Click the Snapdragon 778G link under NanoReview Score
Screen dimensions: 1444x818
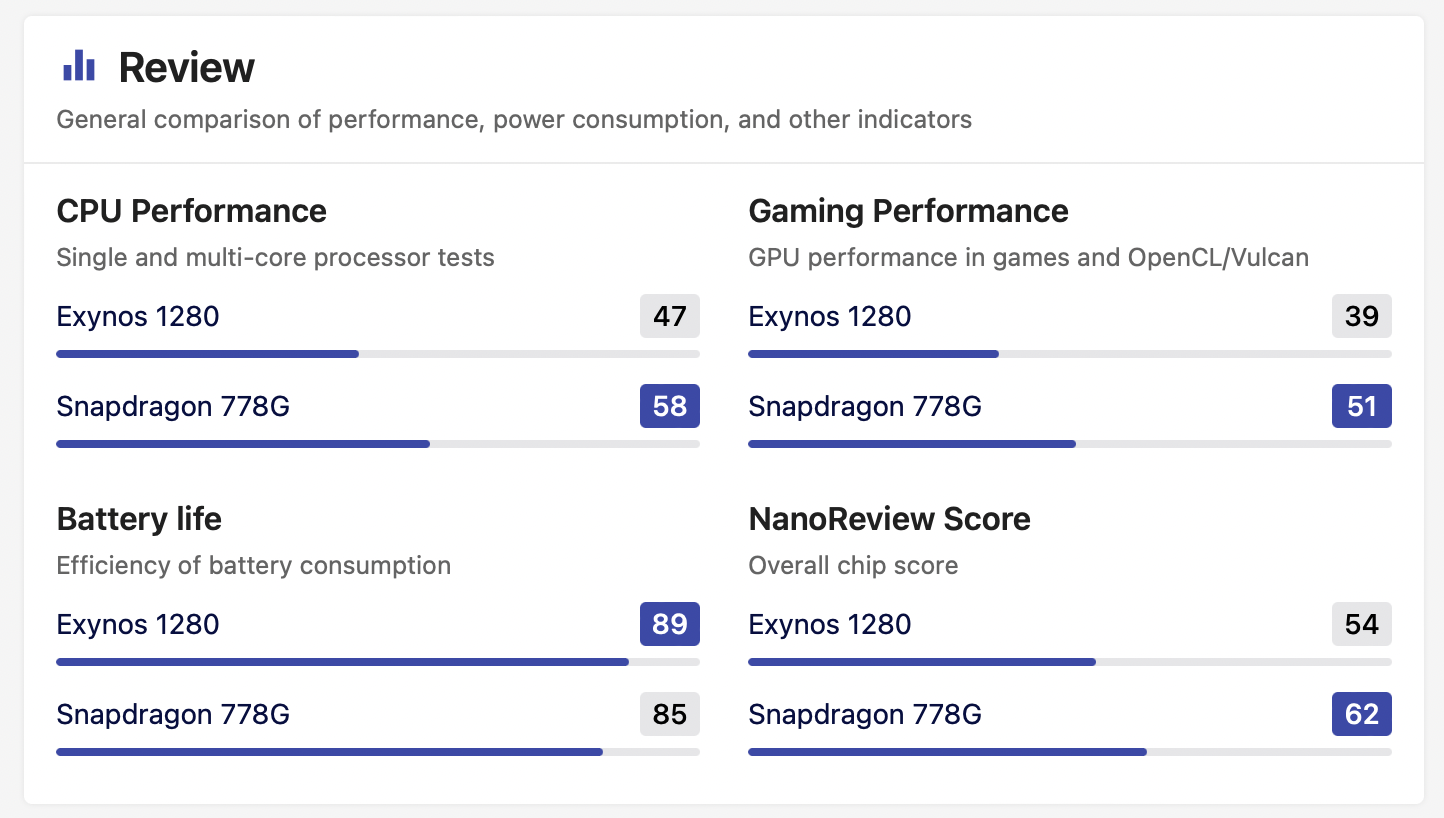click(865, 715)
